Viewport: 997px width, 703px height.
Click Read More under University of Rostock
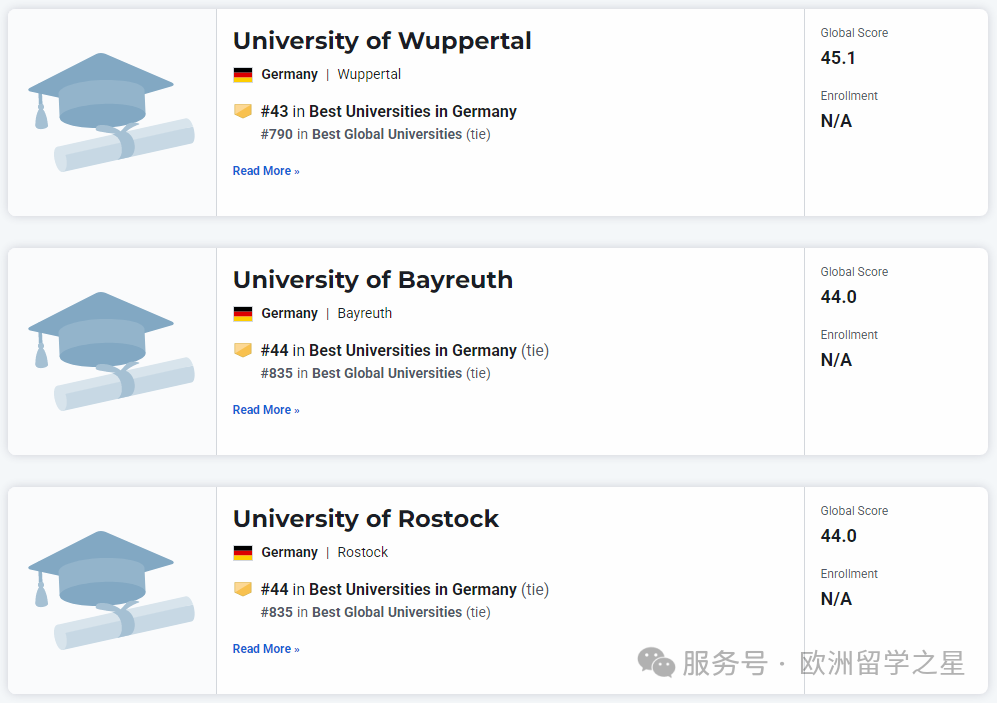(x=266, y=649)
